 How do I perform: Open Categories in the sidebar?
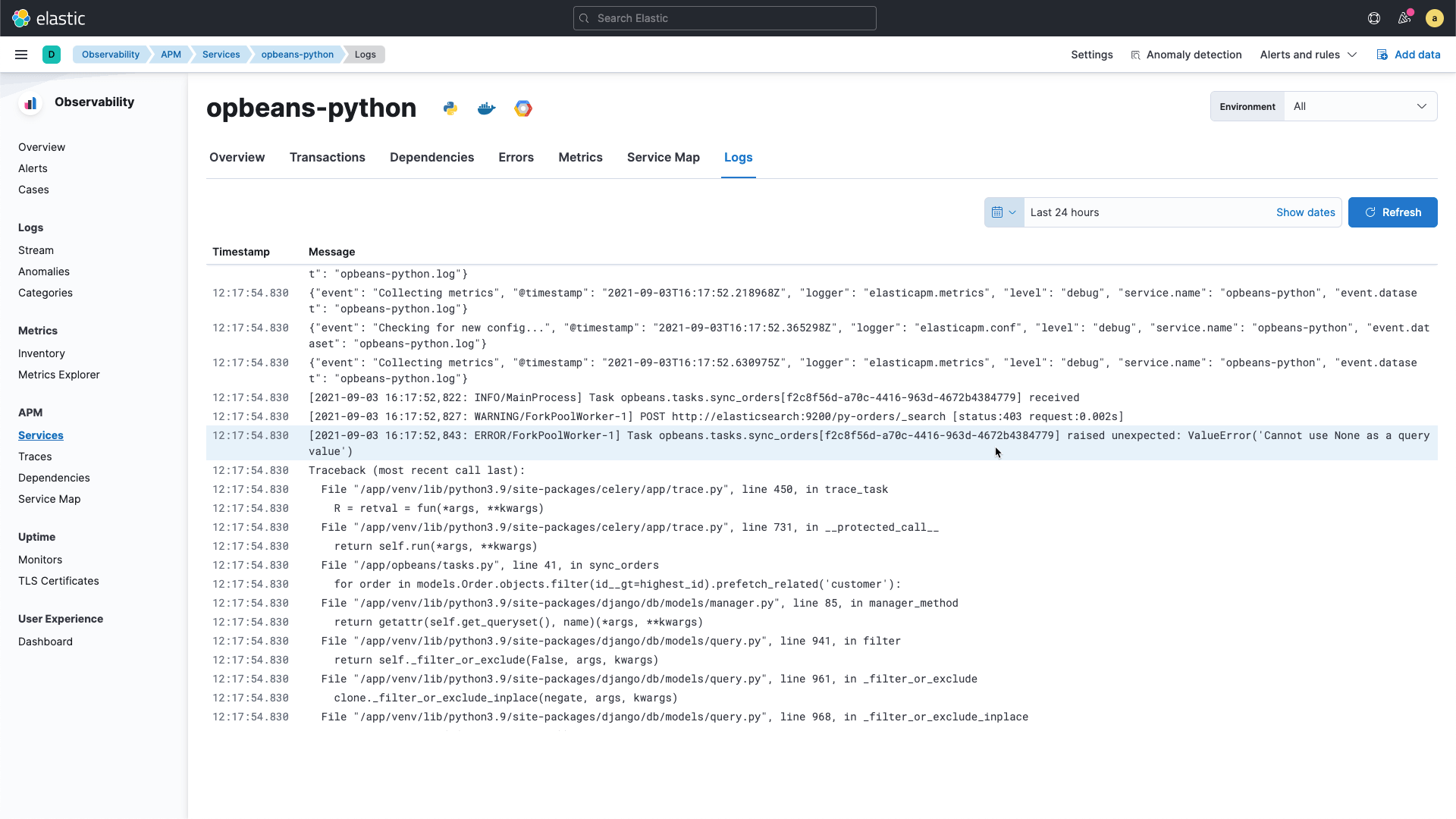tap(45, 293)
